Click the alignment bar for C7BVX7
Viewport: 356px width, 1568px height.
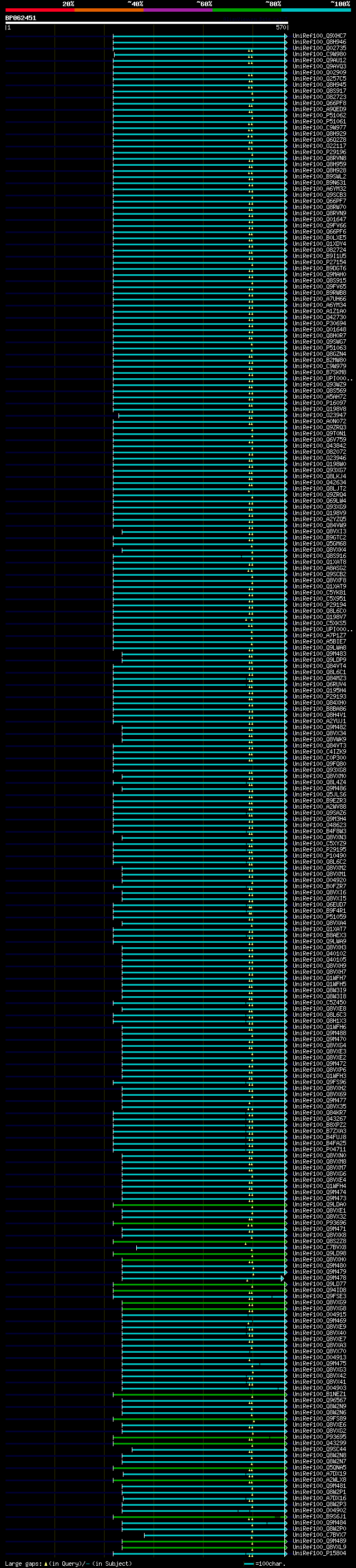click(216, 1535)
